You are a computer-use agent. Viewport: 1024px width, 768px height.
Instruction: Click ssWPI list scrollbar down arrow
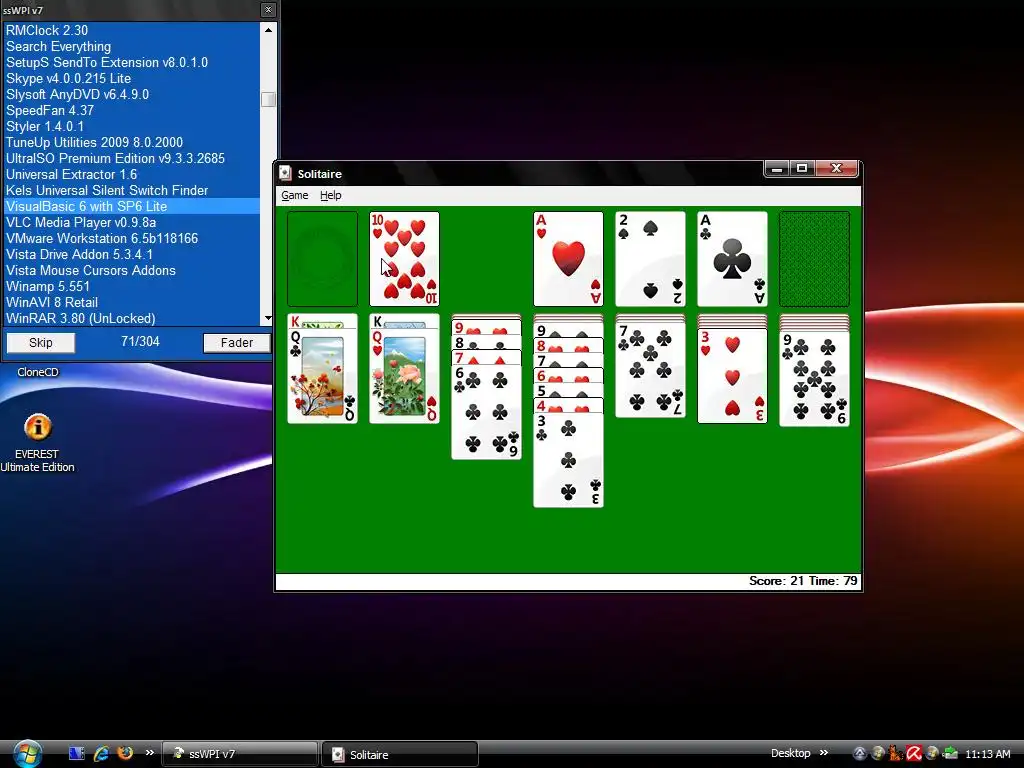pos(268,318)
